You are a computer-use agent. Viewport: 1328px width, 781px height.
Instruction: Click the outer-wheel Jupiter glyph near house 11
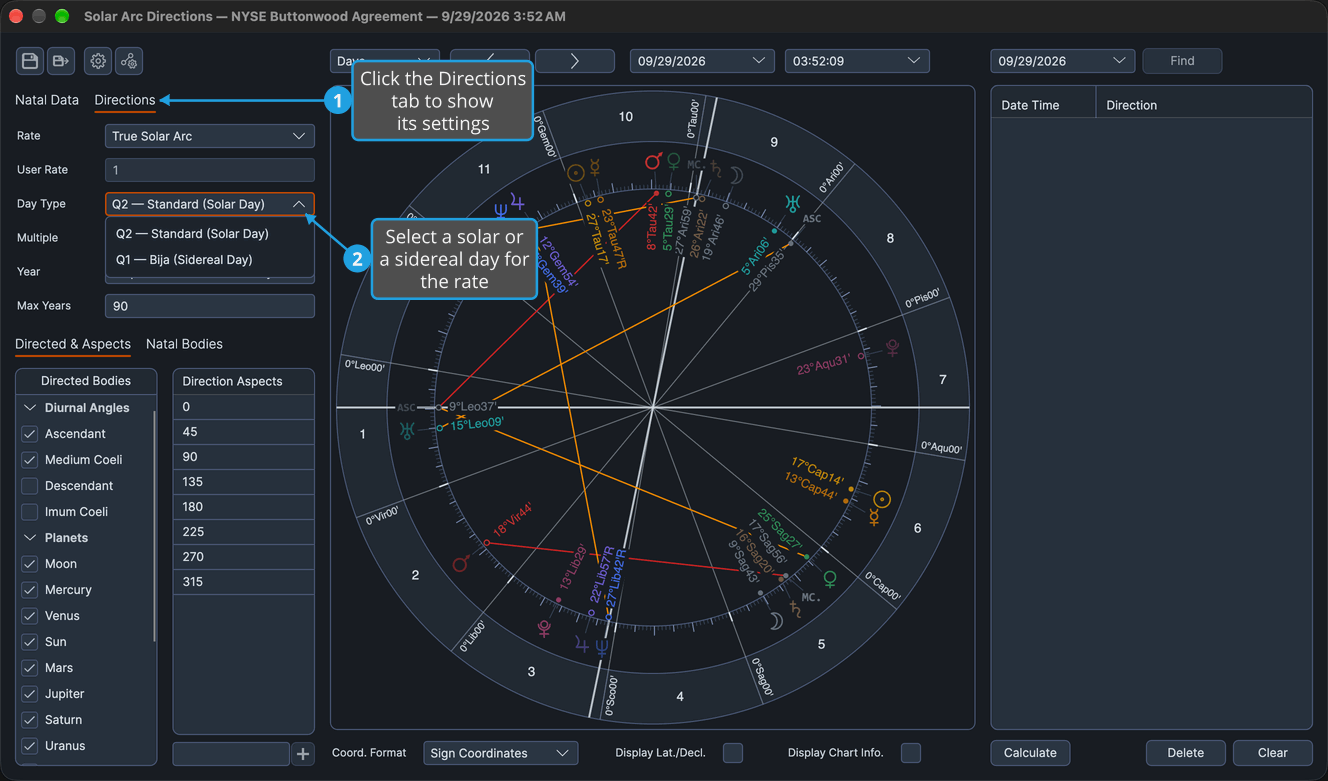click(x=517, y=203)
